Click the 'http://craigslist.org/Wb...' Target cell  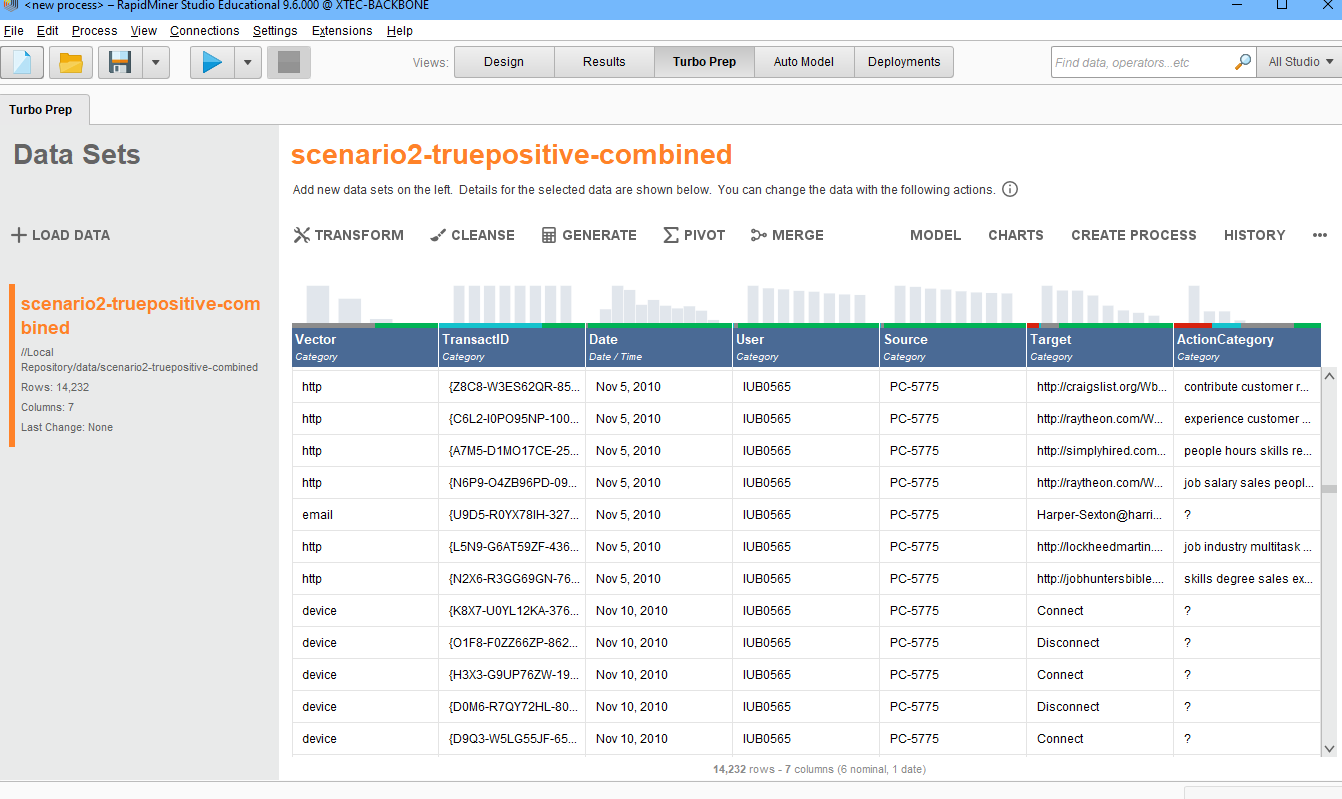pyautogui.click(x=1100, y=387)
